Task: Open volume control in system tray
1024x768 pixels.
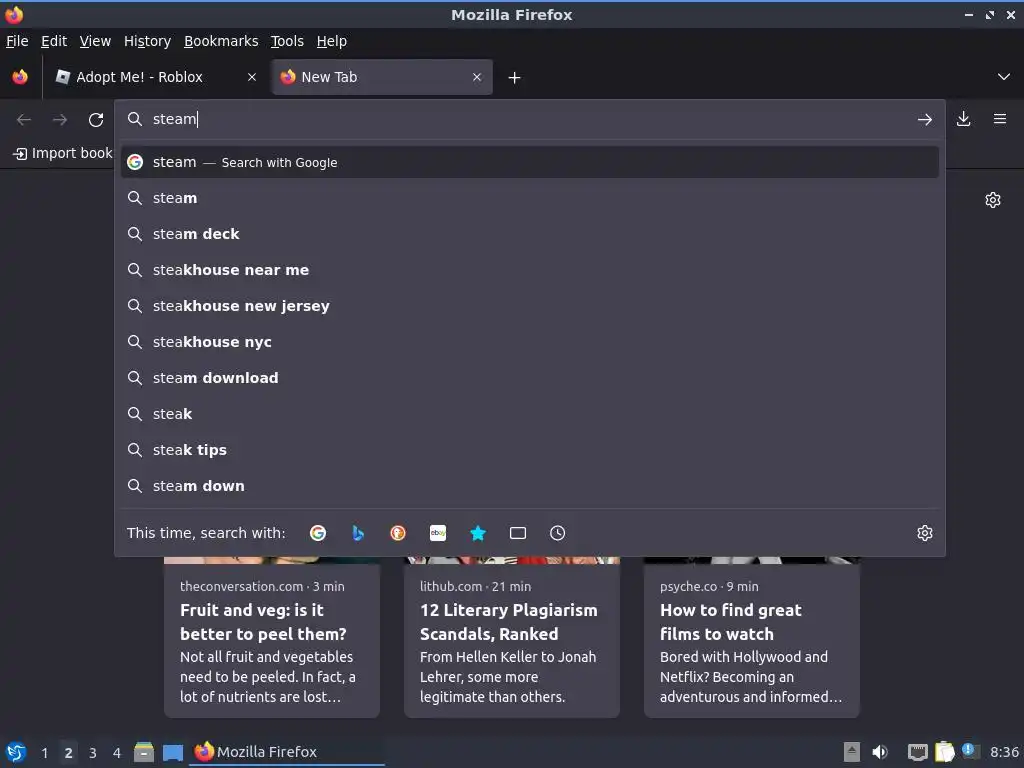Action: pyautogui.click(x=880, y=752)
